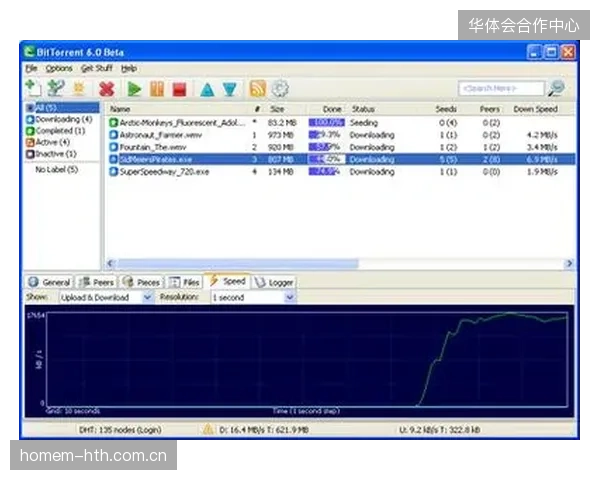
Task: Click the Fountain_The progress bar
Action: (326, 147)
